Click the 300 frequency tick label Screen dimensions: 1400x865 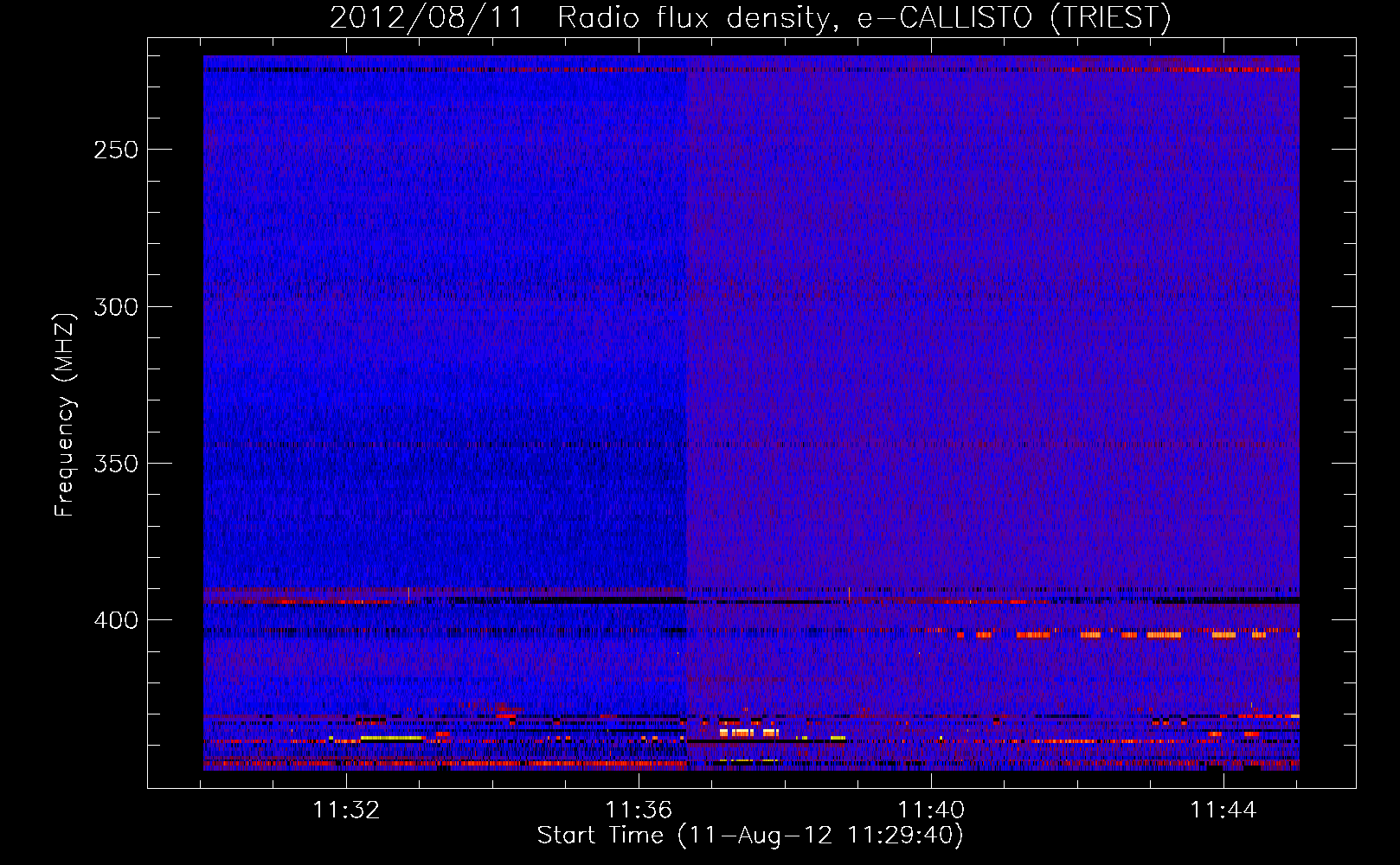point(116,307)
